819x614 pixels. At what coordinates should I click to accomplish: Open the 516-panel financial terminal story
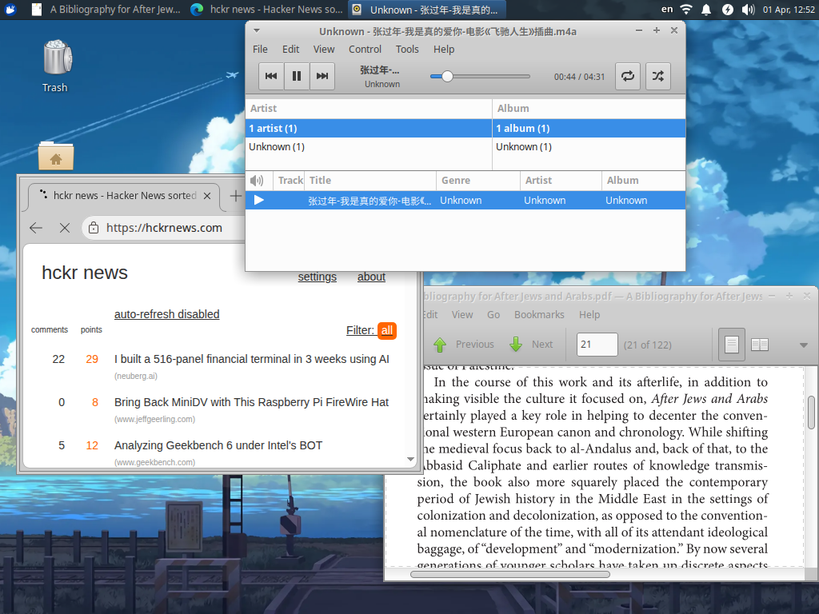(x=252, y=359)
